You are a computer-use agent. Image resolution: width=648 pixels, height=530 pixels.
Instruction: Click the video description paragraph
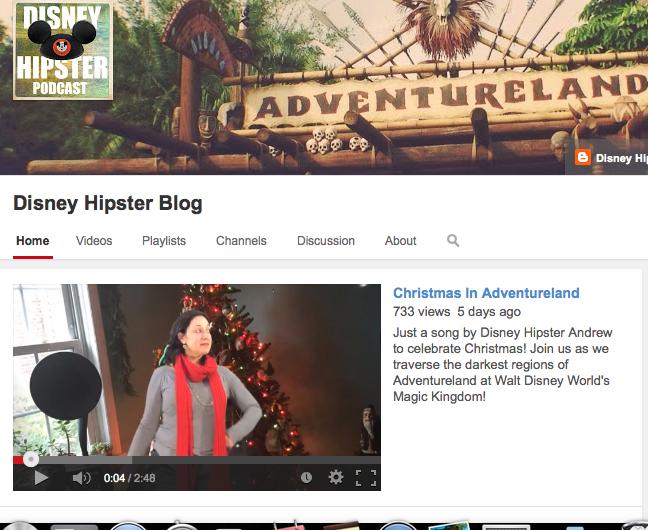coord(503,365)
